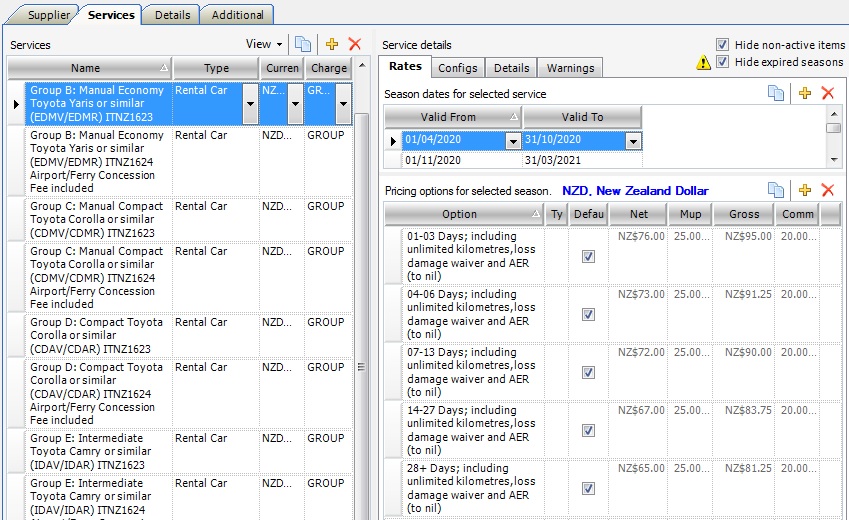The width and height of the screenshot is (849, 520).
Task: Add a new pricing option
Action: (804, 190)
